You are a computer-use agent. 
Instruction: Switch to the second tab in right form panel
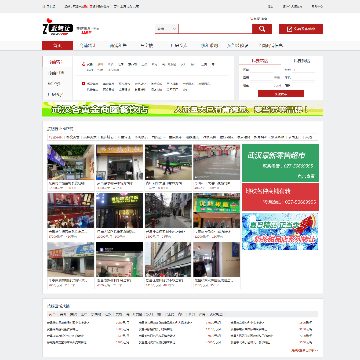[302, 61]
